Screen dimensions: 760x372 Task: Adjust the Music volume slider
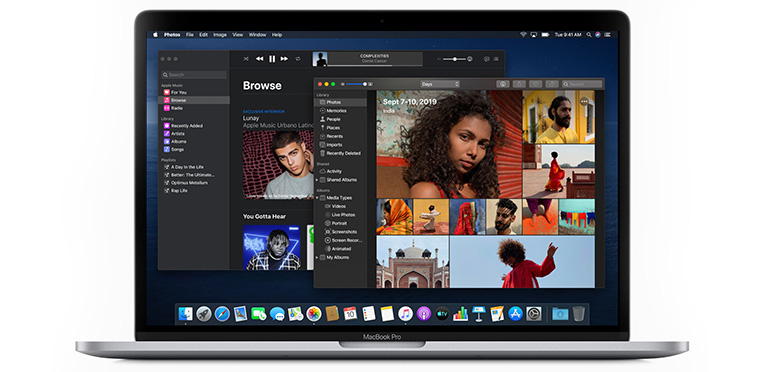pos(455,59)
